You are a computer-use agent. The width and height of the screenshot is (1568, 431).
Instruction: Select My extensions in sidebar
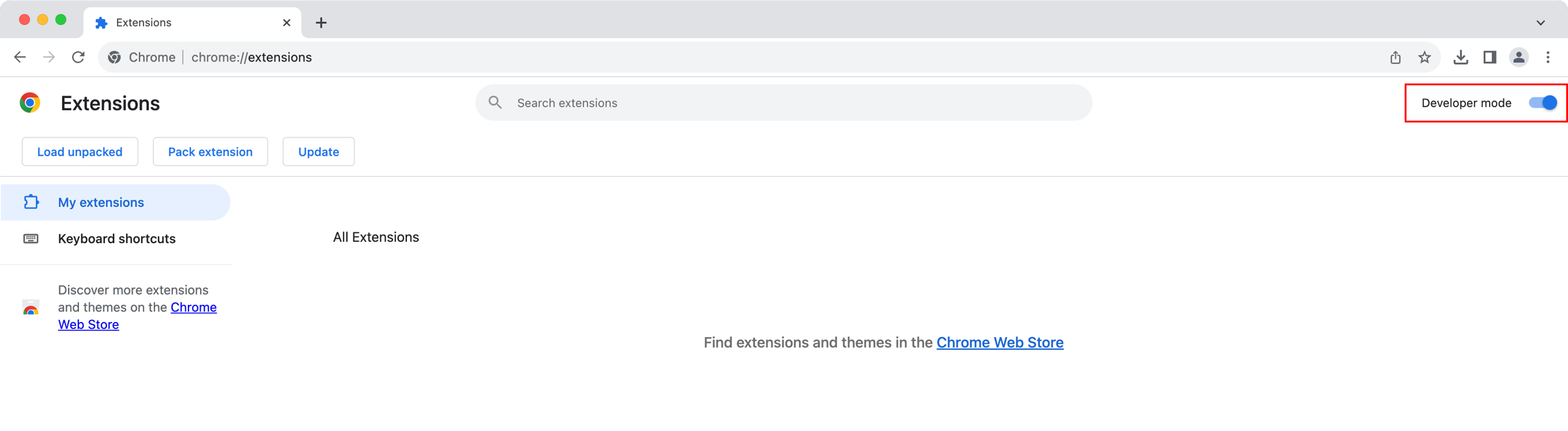tap(101, 202)
